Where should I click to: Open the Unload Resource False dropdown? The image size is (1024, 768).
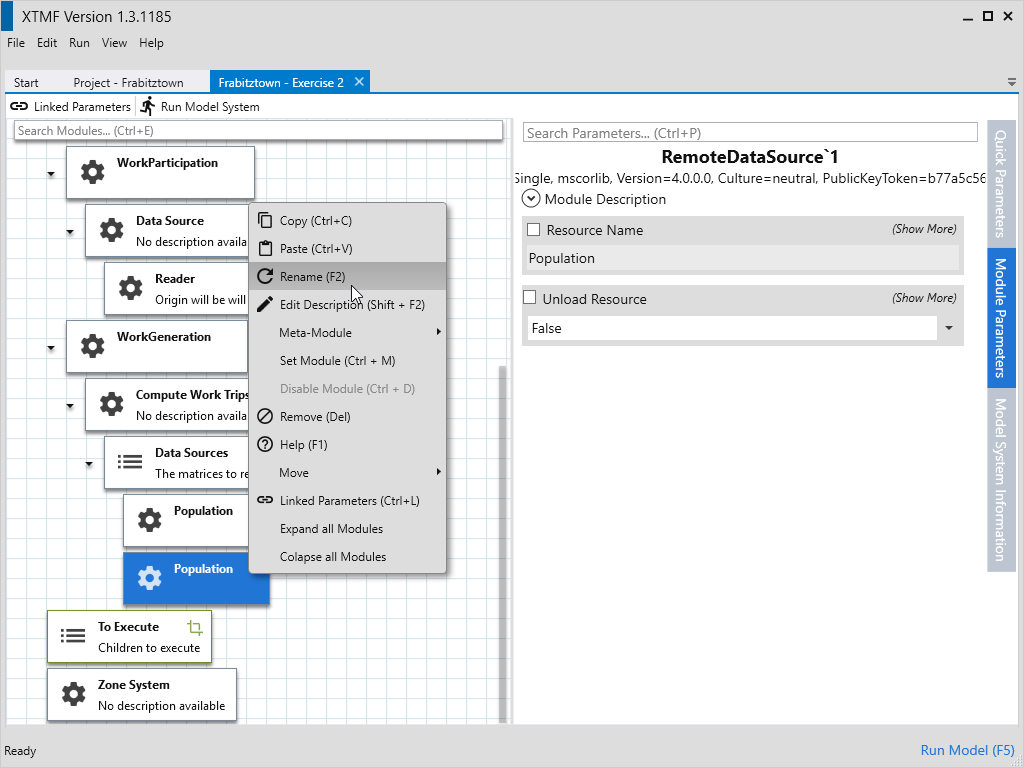947,328
